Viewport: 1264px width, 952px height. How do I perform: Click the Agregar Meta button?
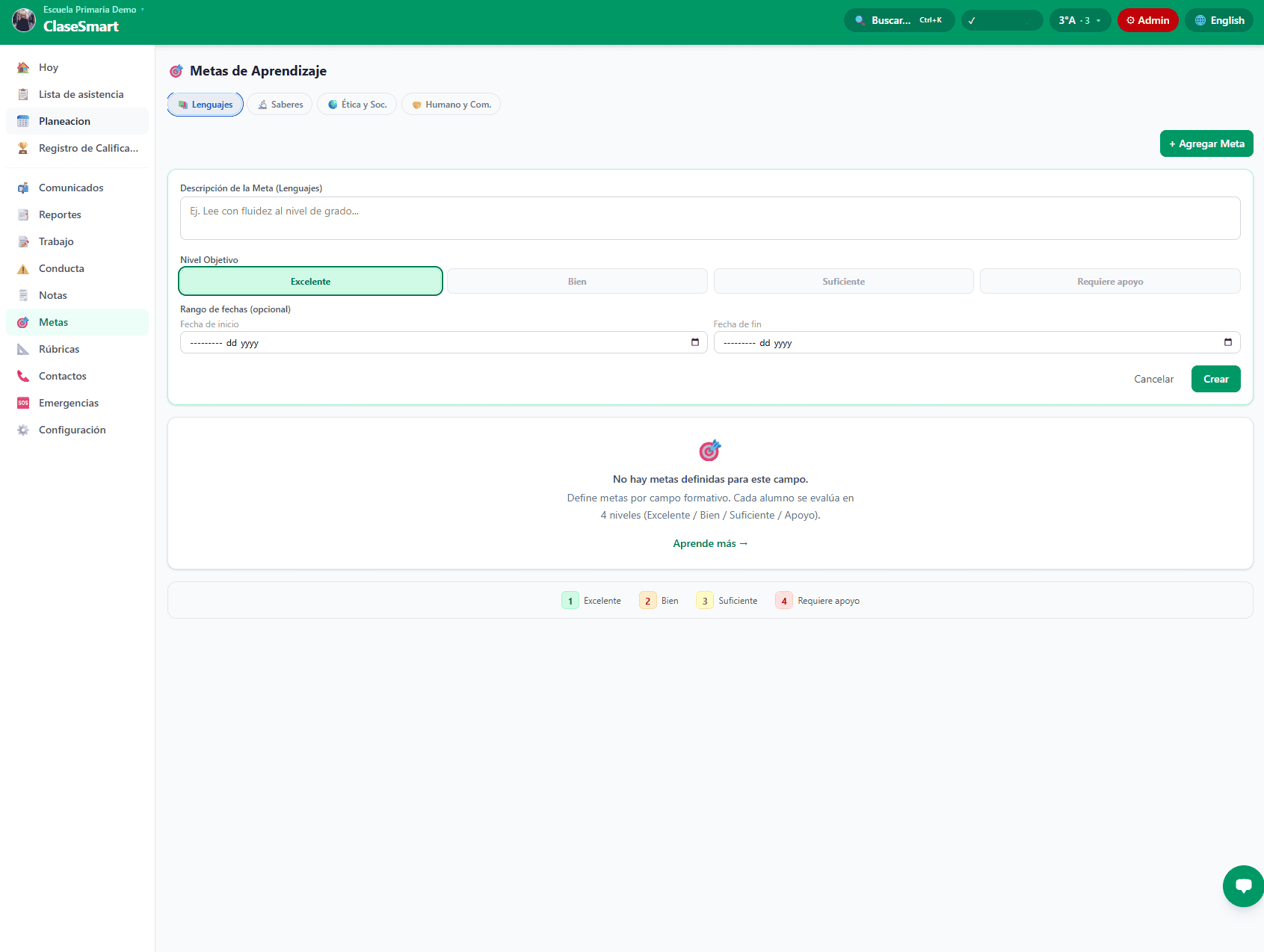click(1206, 143)
